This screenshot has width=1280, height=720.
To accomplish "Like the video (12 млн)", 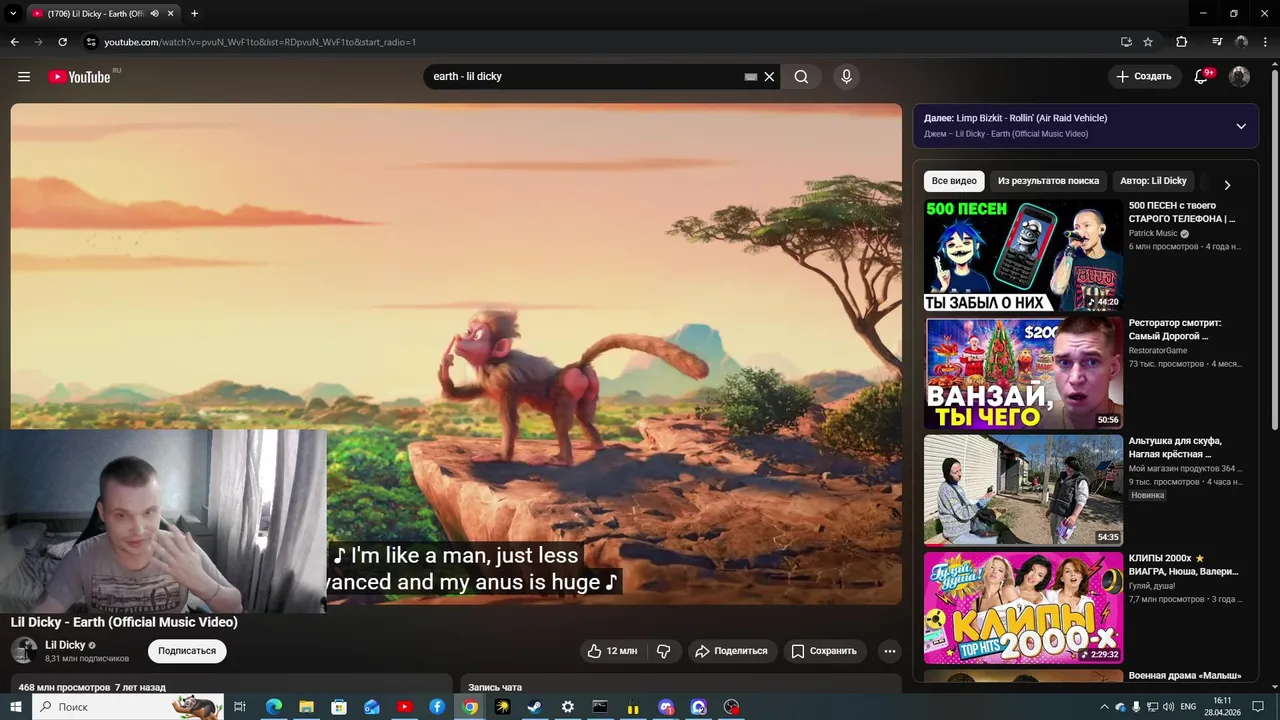I will [x=612, y=651].
